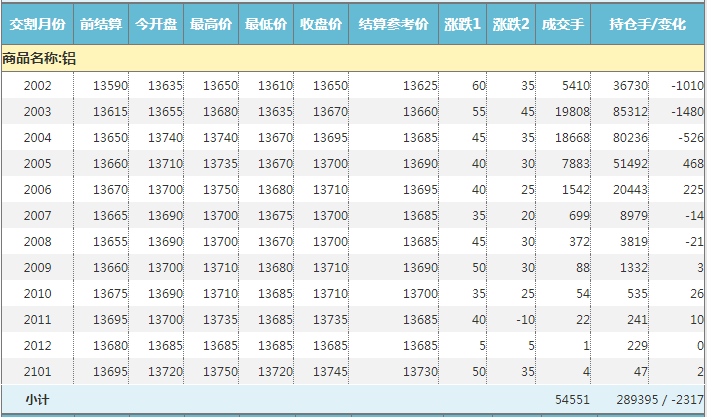Sort by the 最高价 column header
The width and height of the screenshot is (707, 417).
pyautogui.click(x=211, y=23)
